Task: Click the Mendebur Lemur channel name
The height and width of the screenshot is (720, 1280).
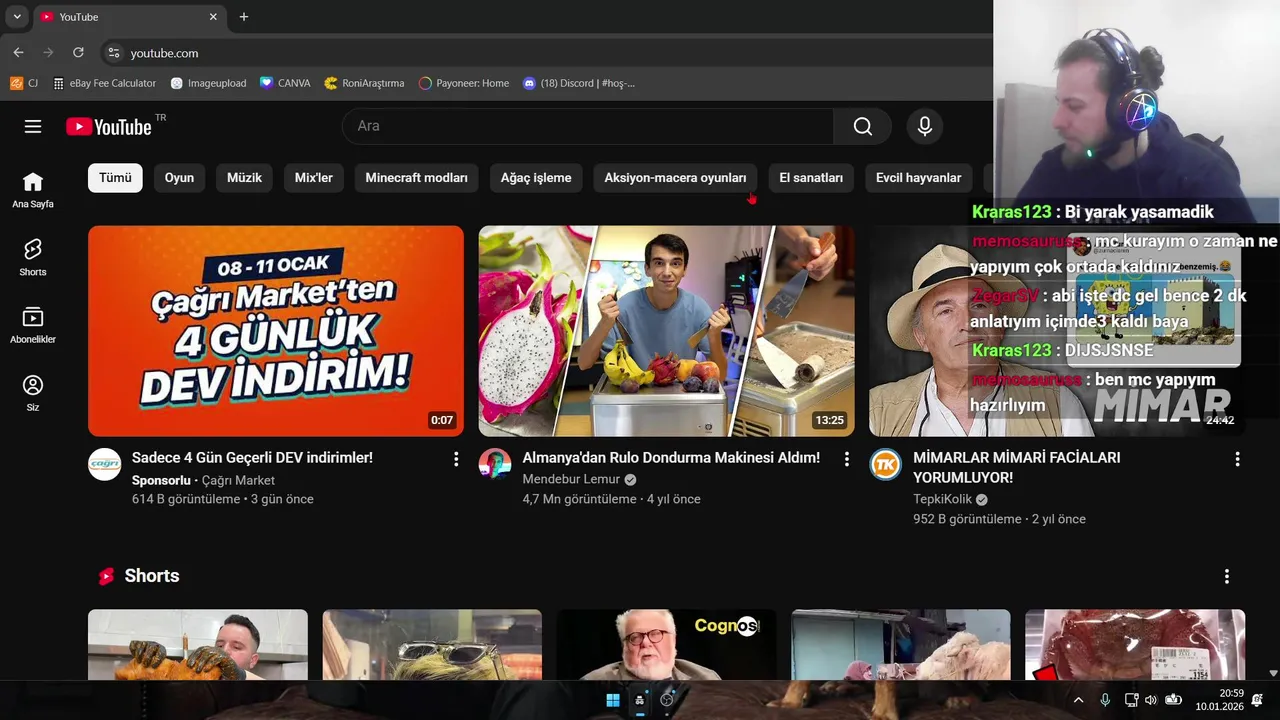Action: pyautogui.click(x=571, y=480)
